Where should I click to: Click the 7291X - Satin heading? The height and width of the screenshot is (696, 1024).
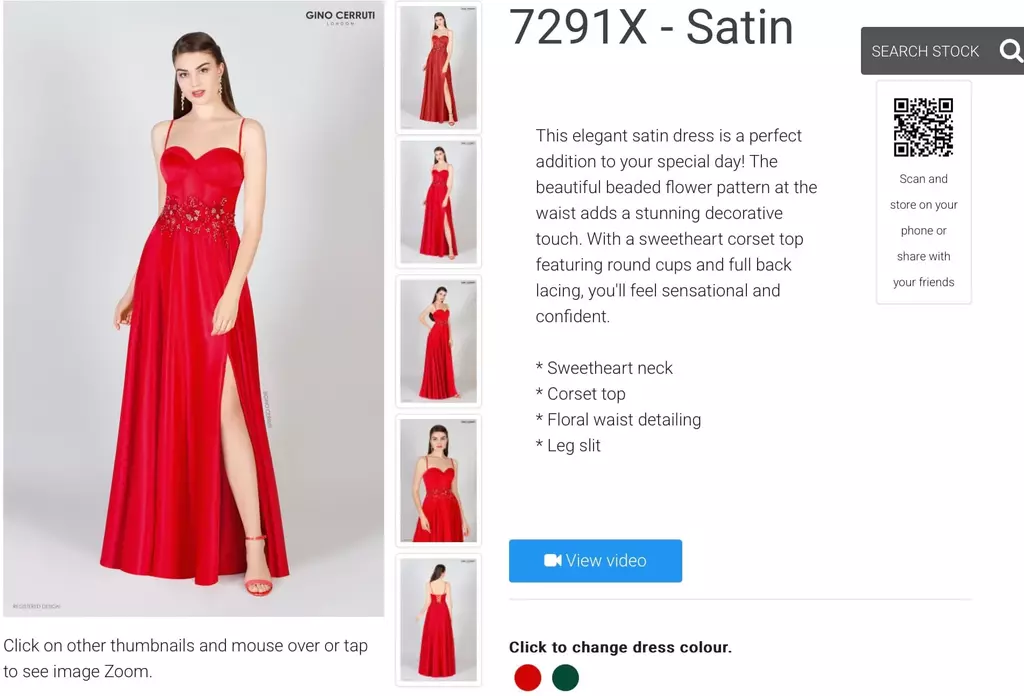651,27
